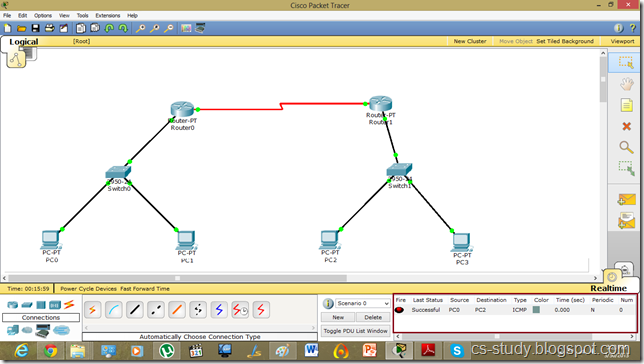Pick the orange Fiber cable
Viewport: 644px width, 364px height.
(177, 310)
